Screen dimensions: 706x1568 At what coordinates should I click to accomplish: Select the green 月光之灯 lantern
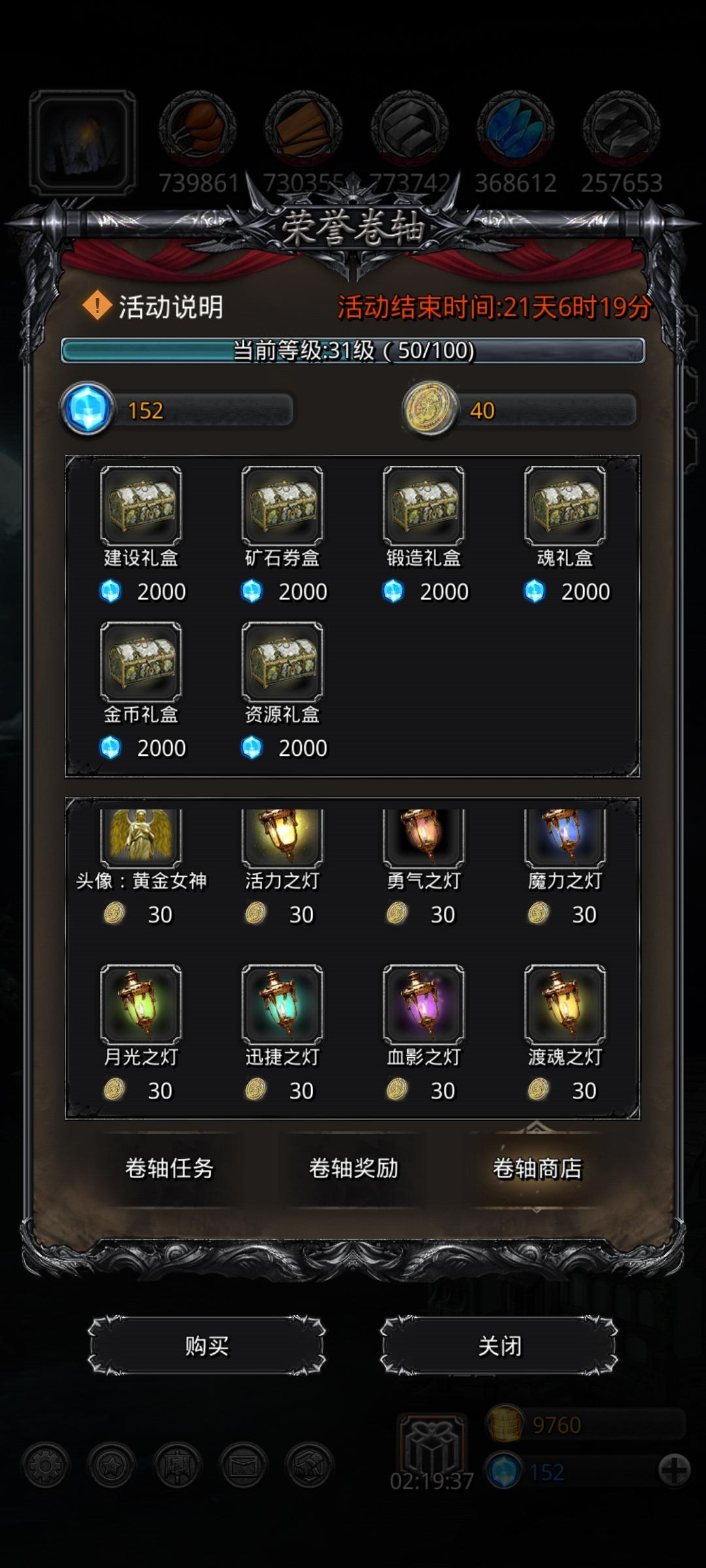coord(141,1004)
